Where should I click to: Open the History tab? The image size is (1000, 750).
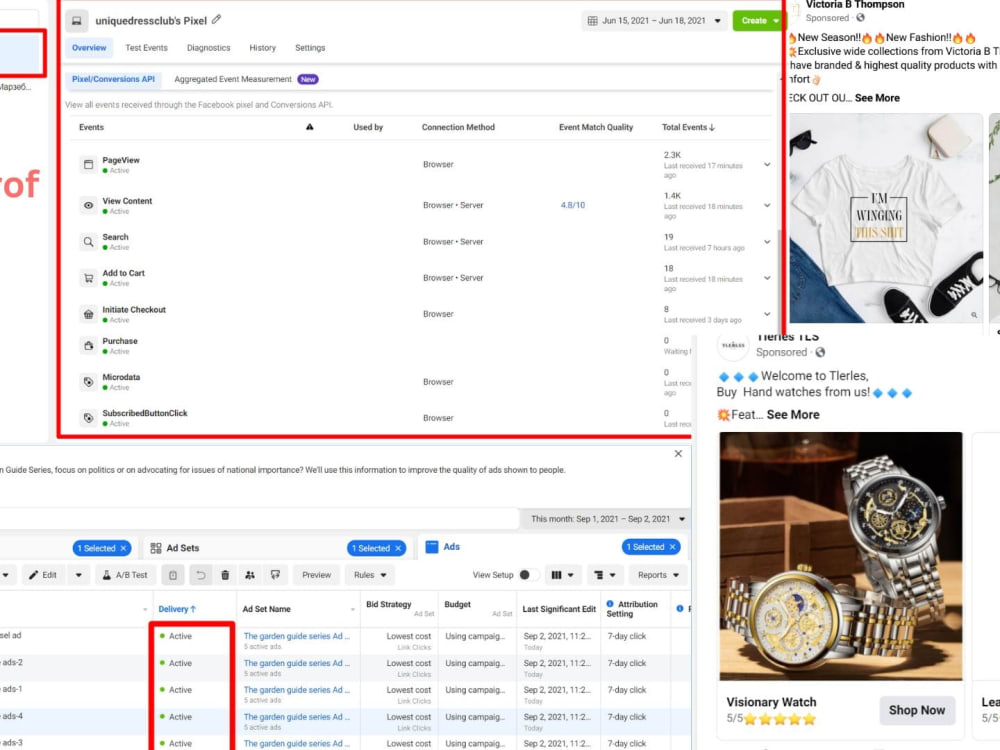point(263,48)
